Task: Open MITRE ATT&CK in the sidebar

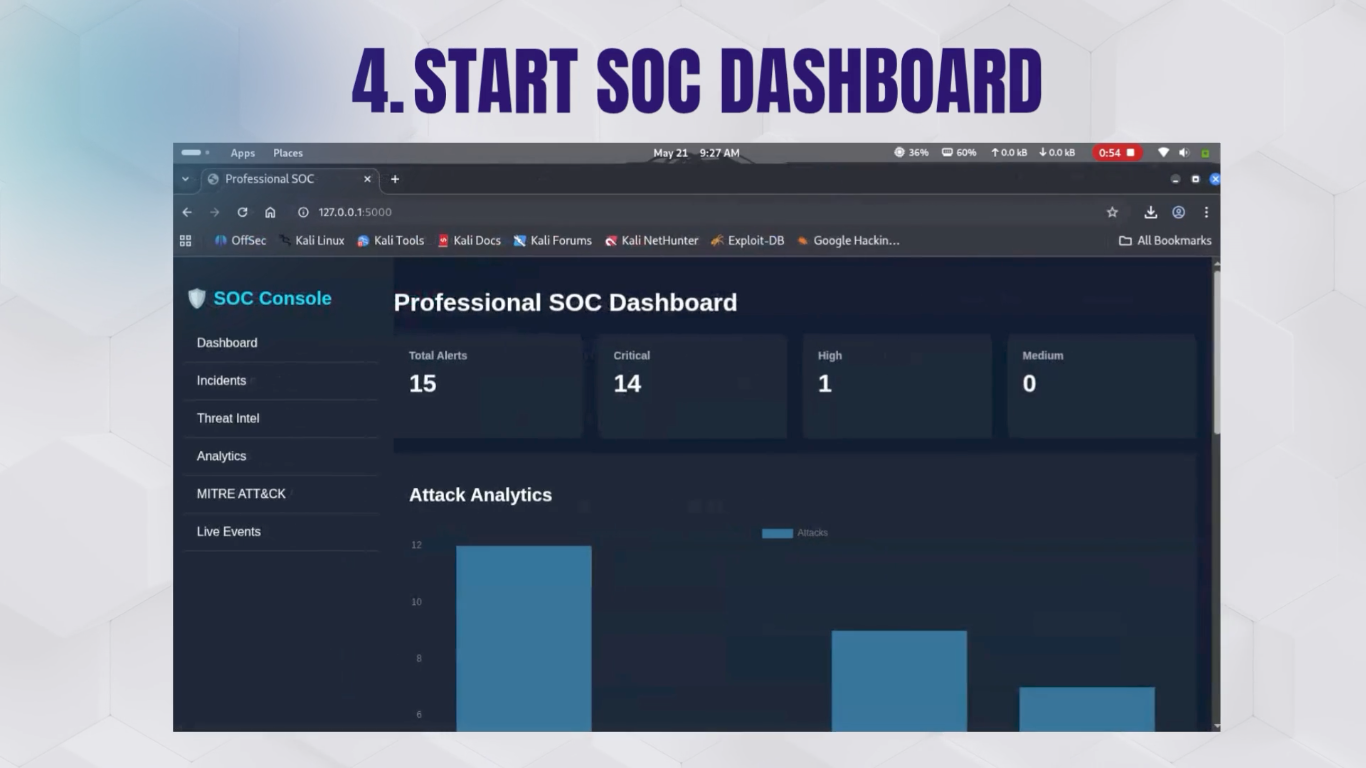Action: point(241,494)
